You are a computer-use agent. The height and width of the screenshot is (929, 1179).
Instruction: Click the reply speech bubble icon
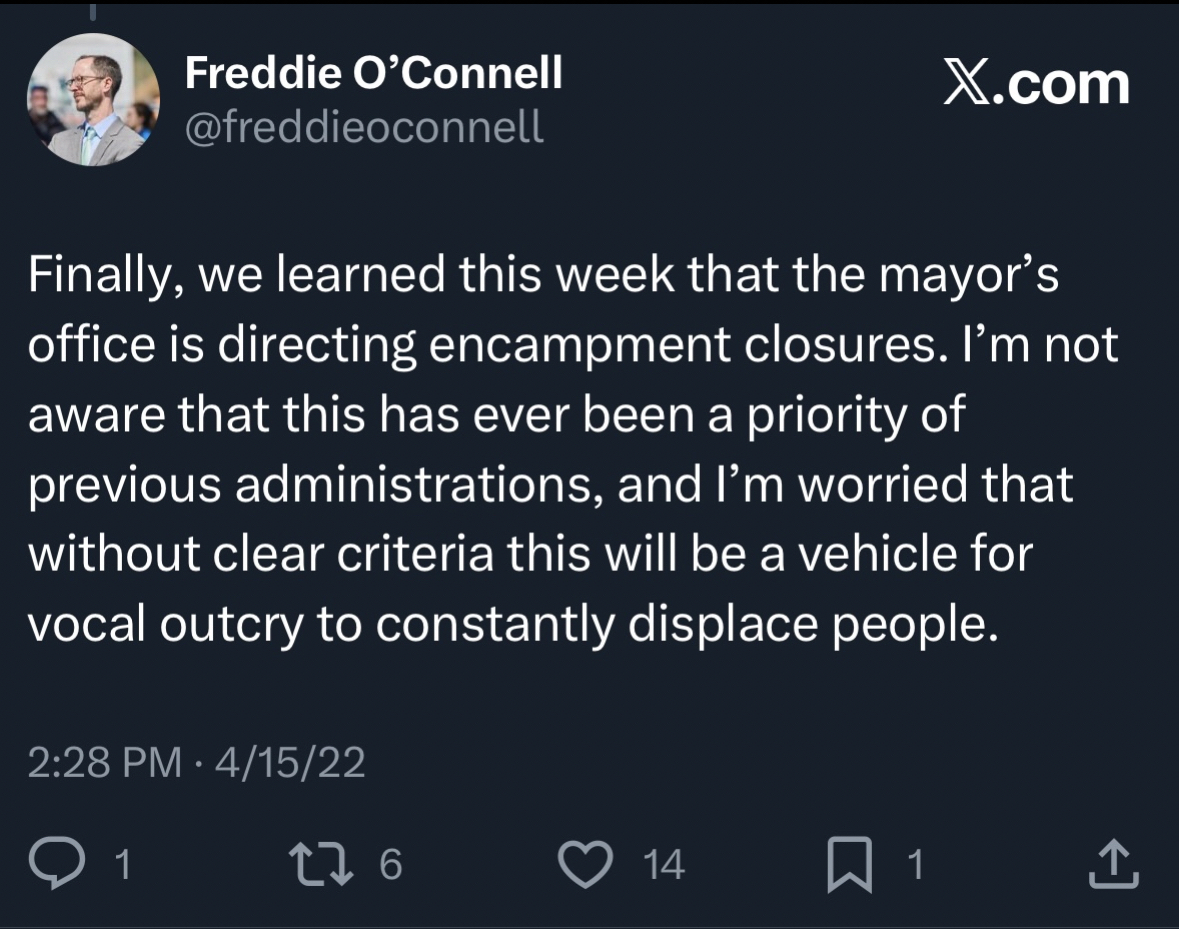[59, 864]
